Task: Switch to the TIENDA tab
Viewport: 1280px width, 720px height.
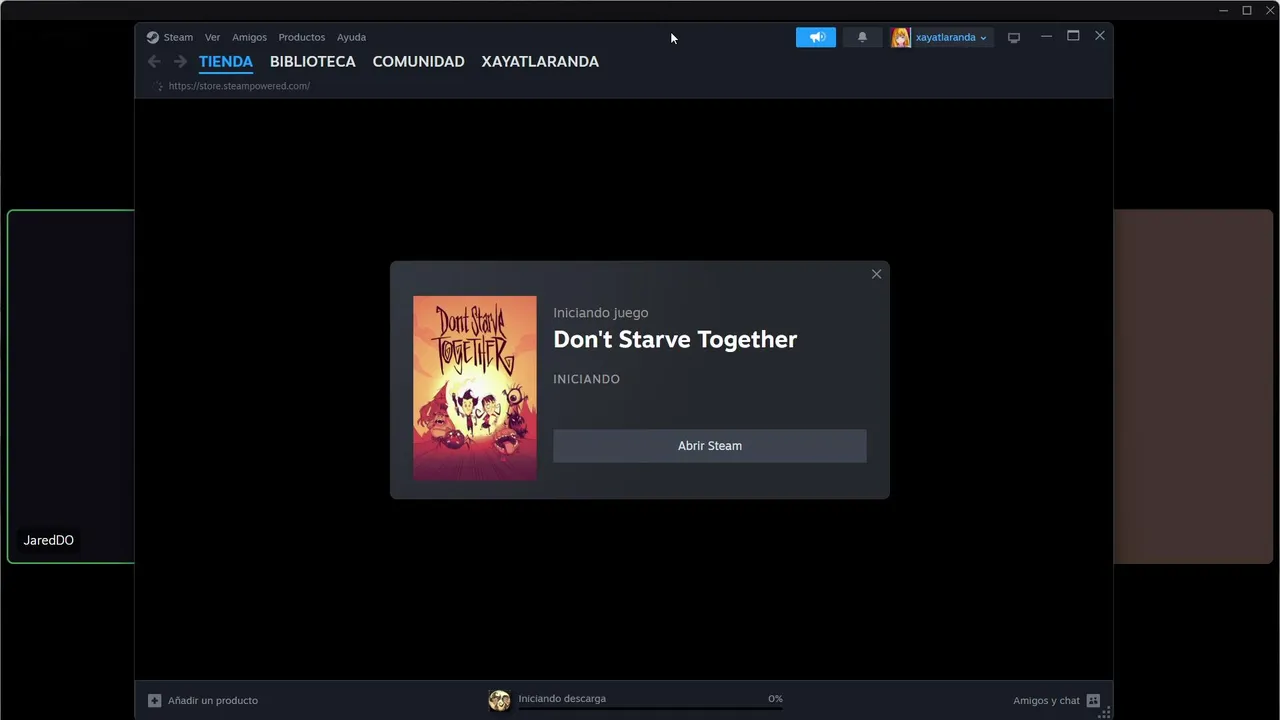Action: click(x=226, y=62)
